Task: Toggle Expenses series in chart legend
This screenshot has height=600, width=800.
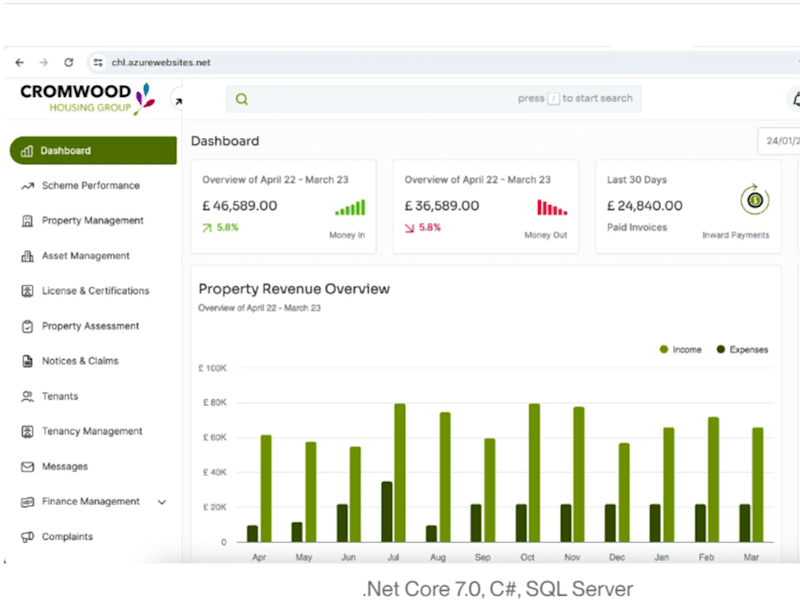Action: point(742,349)
